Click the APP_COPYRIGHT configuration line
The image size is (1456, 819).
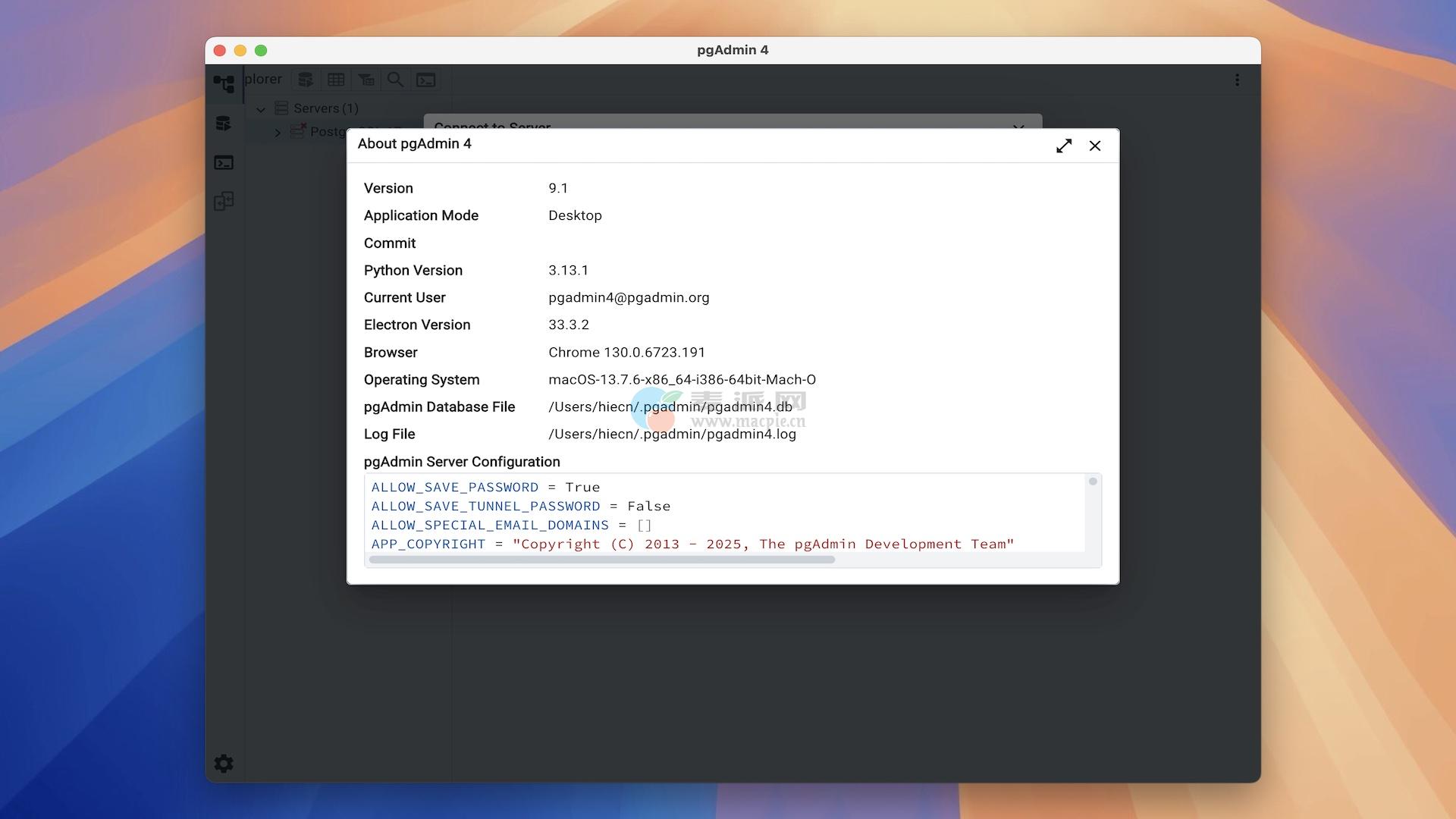pyautogui.click(x=692, y=544)
